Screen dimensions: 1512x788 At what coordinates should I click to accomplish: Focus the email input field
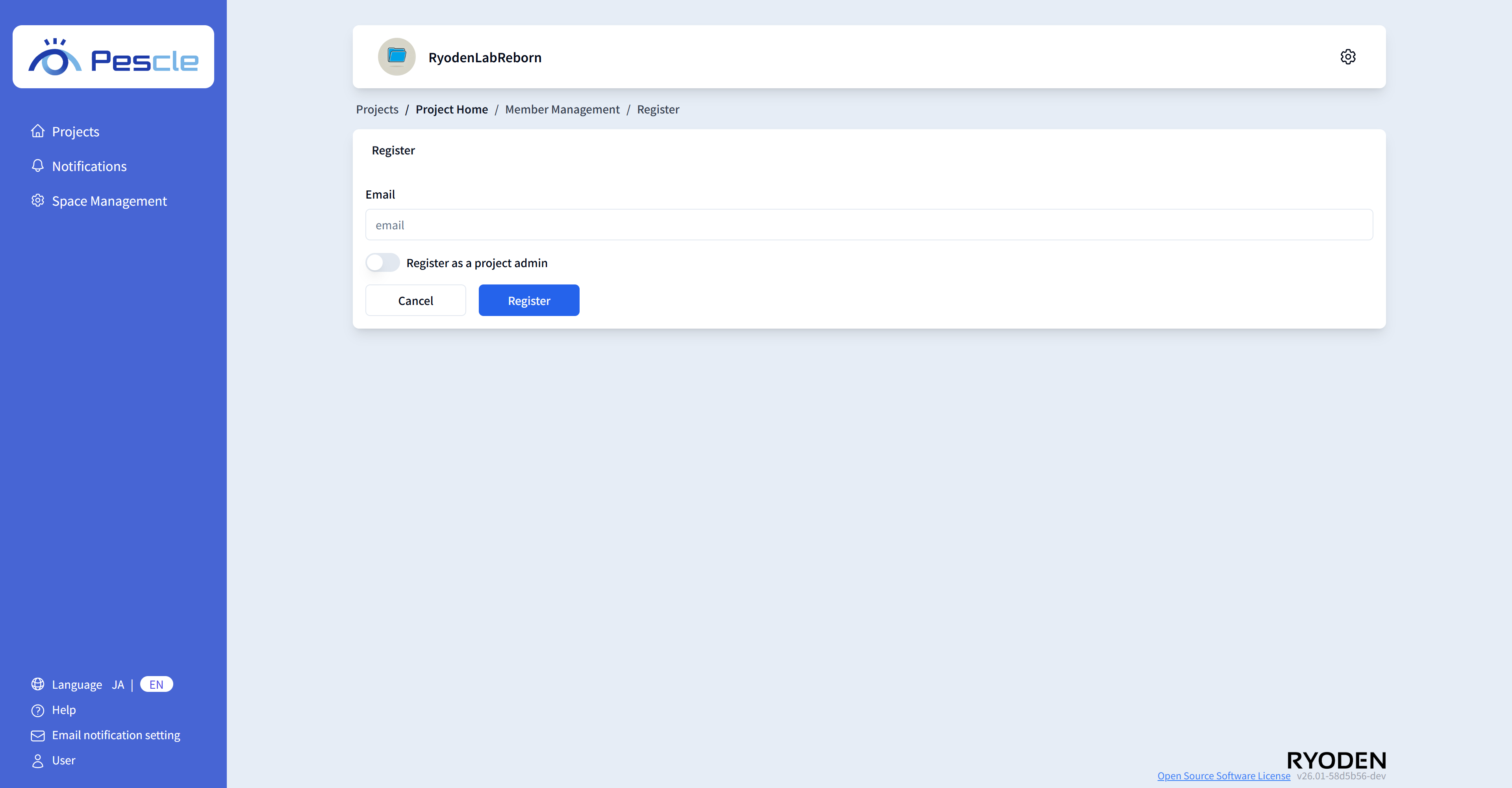[869, 225]
